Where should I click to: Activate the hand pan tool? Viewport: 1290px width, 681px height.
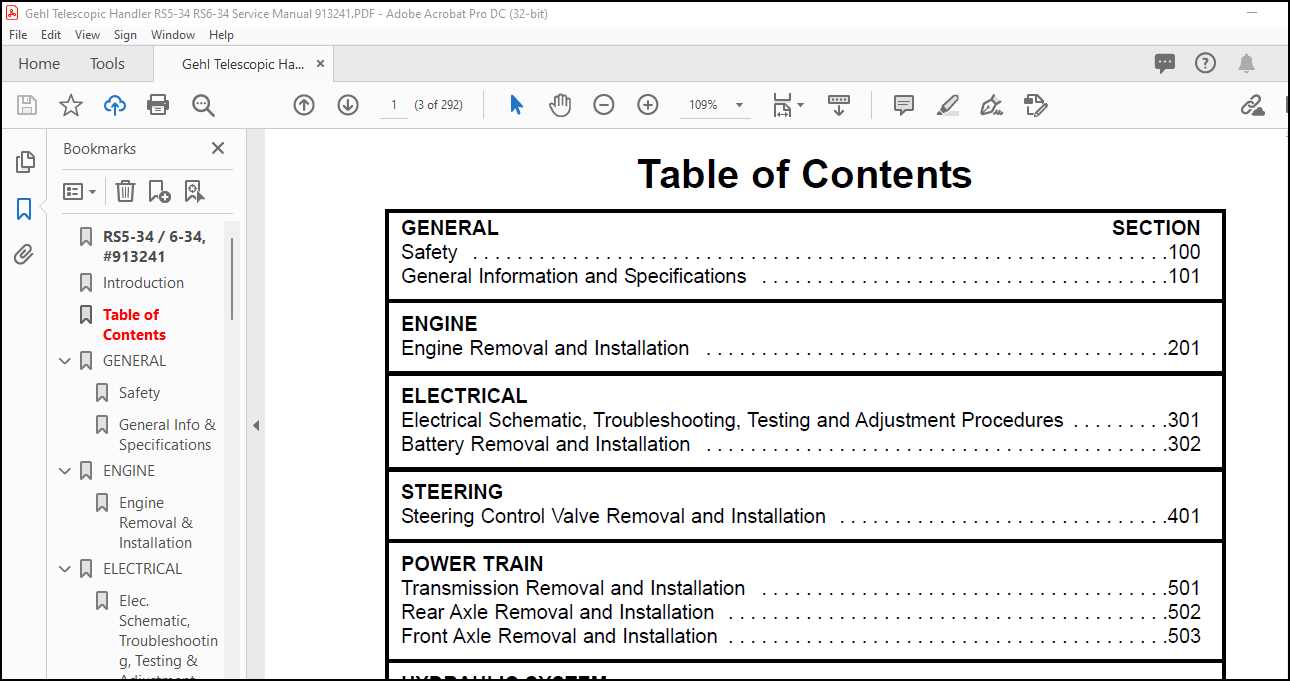pyautogui.click(x=560, y=105)
